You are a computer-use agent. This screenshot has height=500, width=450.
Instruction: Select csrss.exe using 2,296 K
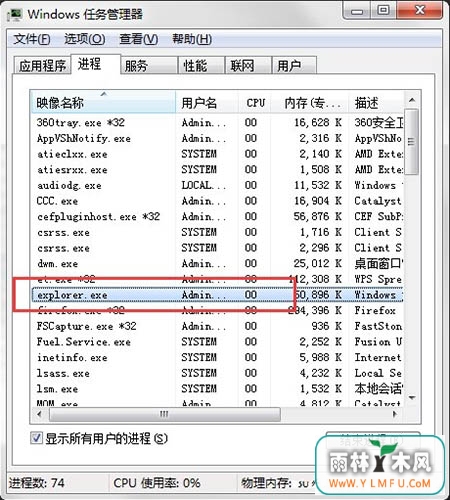(x=217, y=248)
